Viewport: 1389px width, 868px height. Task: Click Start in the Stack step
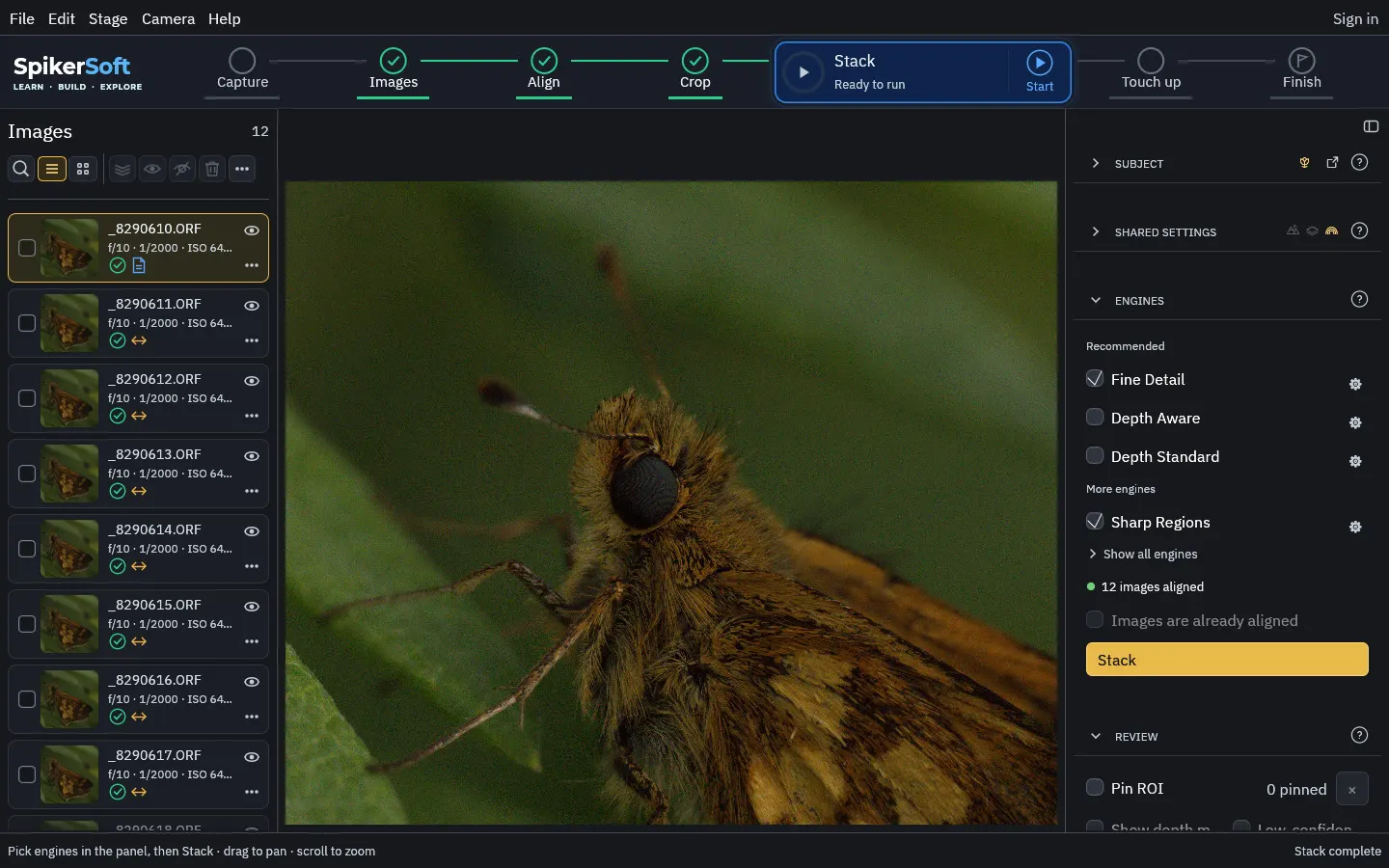pyautogui.click(x=1039, y=72)
